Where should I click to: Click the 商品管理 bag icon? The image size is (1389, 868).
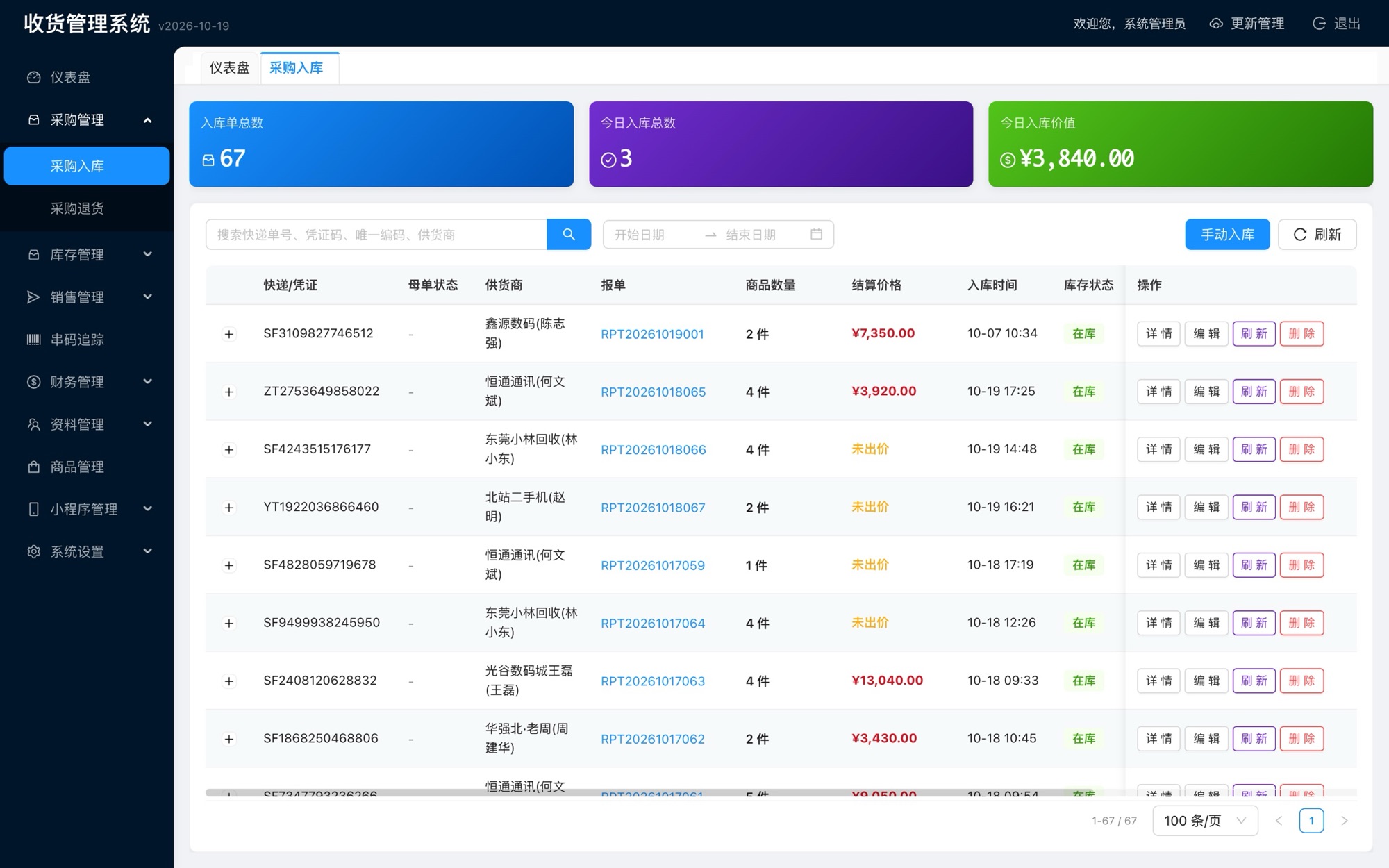tap(33, 467)
